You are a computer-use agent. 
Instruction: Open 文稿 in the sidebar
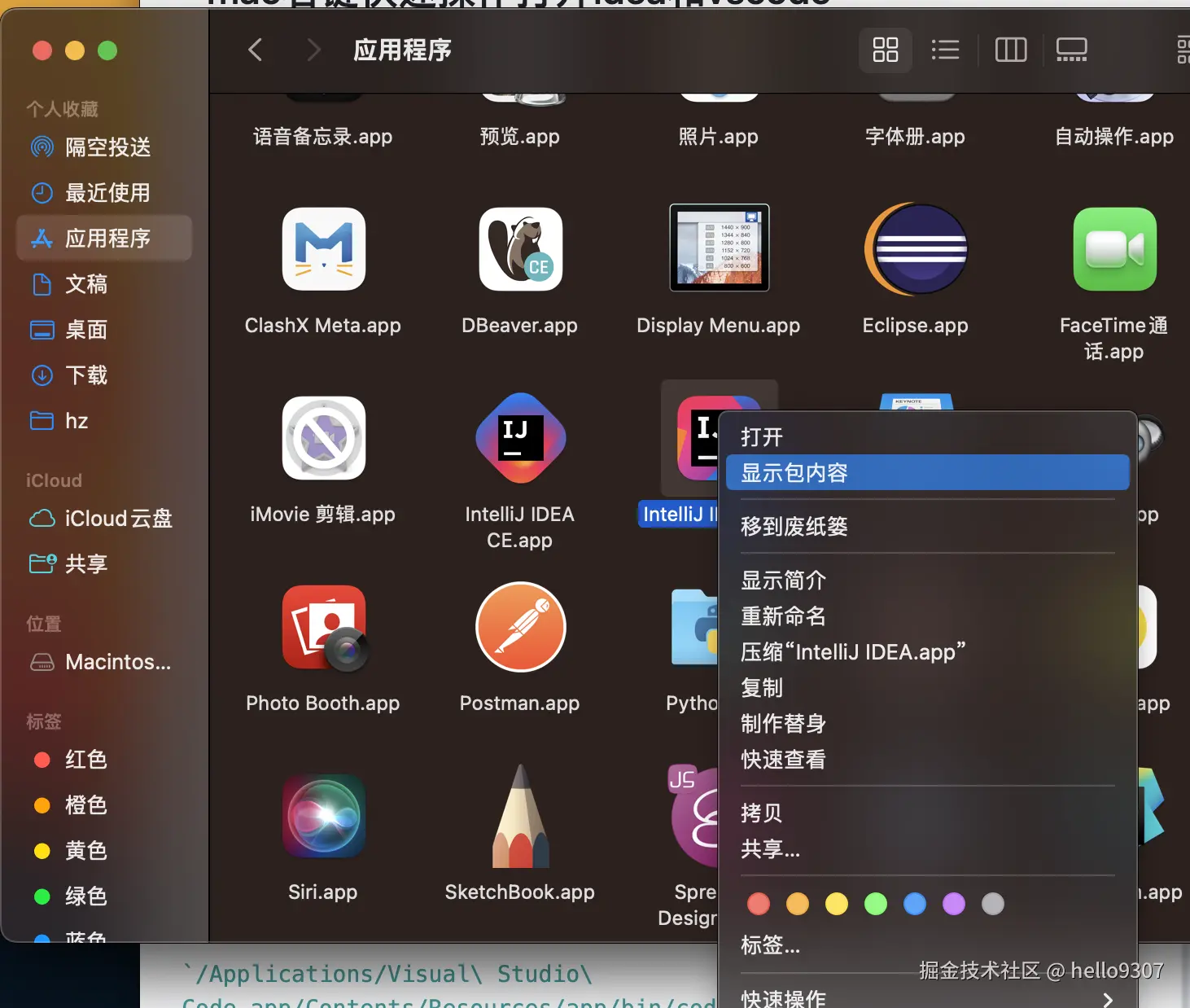pos(104,284)
